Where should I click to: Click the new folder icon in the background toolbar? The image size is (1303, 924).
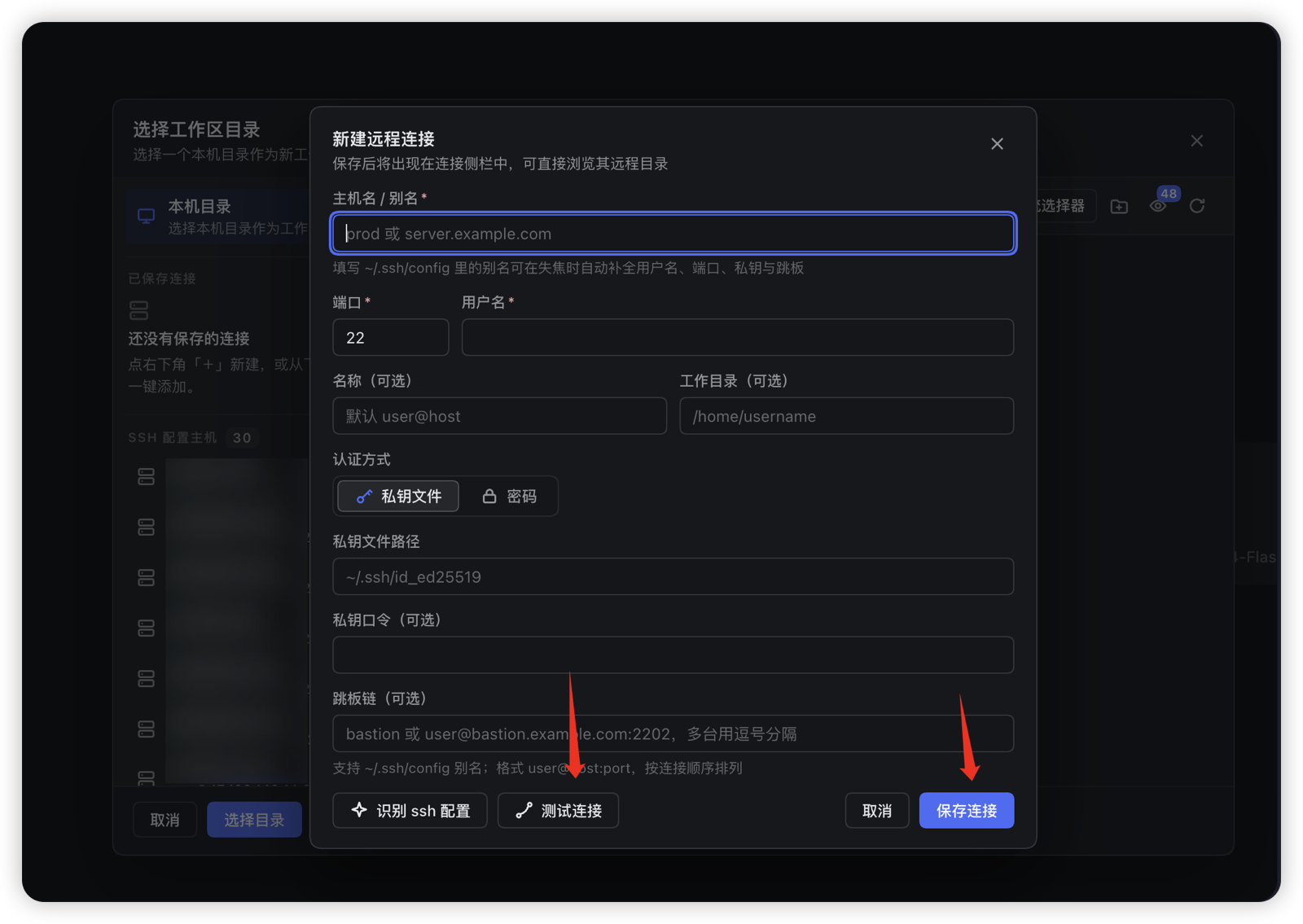[1119, 206]
